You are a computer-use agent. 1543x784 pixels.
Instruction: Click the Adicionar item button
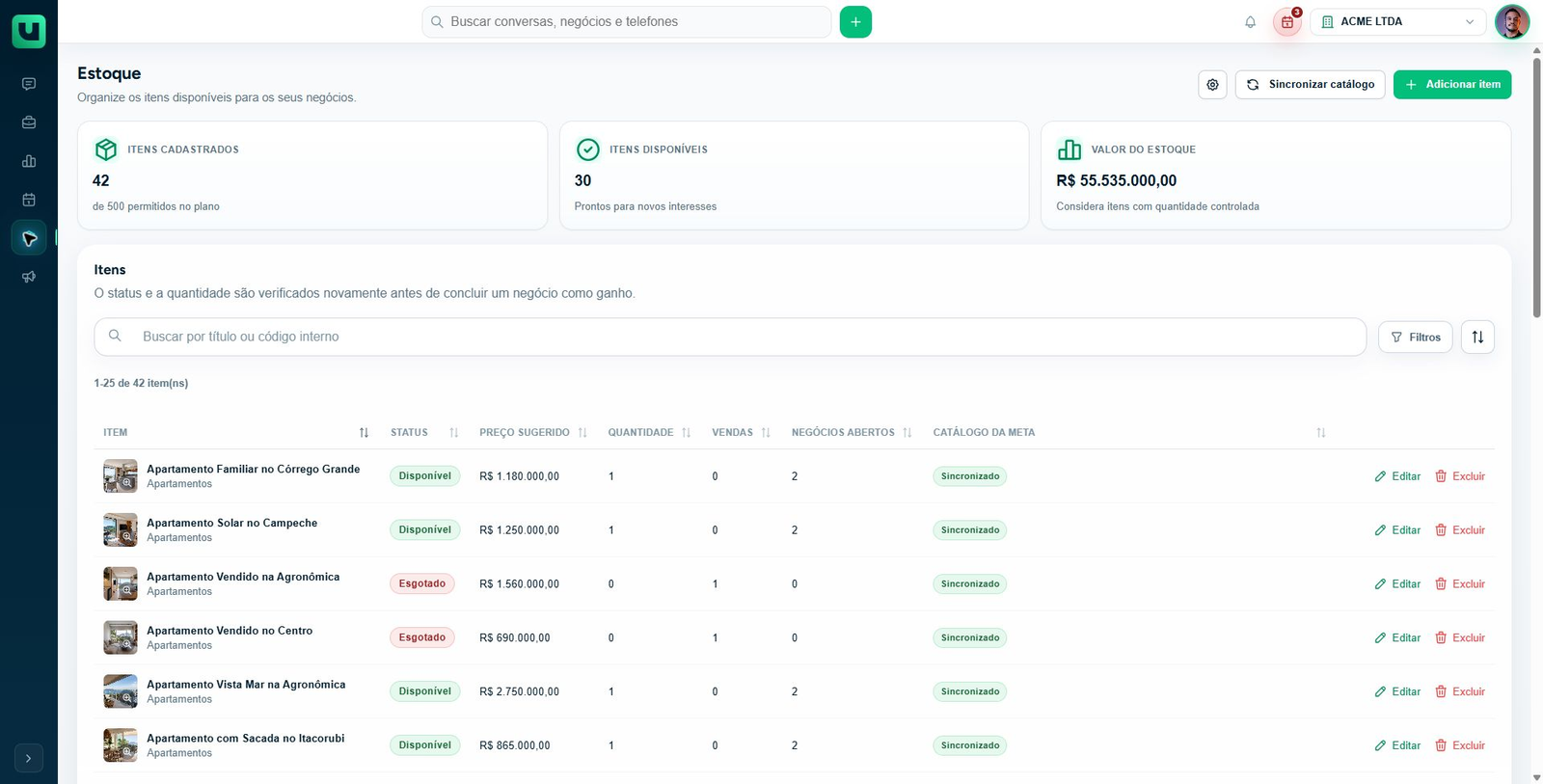pyautogui.click(x=1452, y=85)
